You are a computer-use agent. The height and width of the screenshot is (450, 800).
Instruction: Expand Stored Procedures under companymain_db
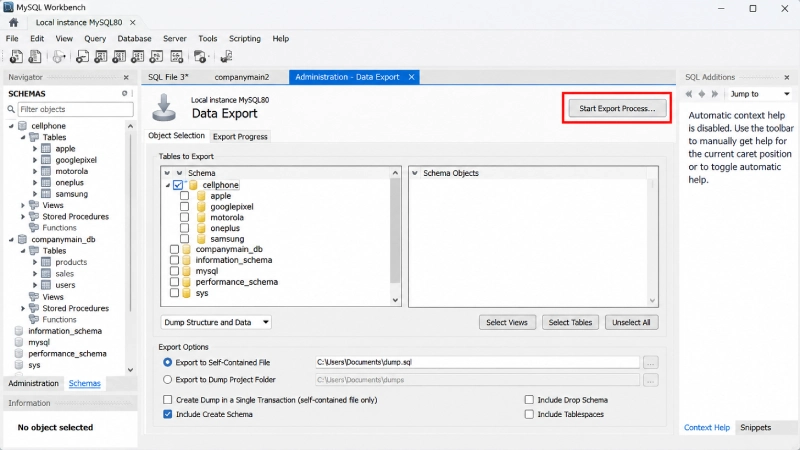(x=23, y=308)
